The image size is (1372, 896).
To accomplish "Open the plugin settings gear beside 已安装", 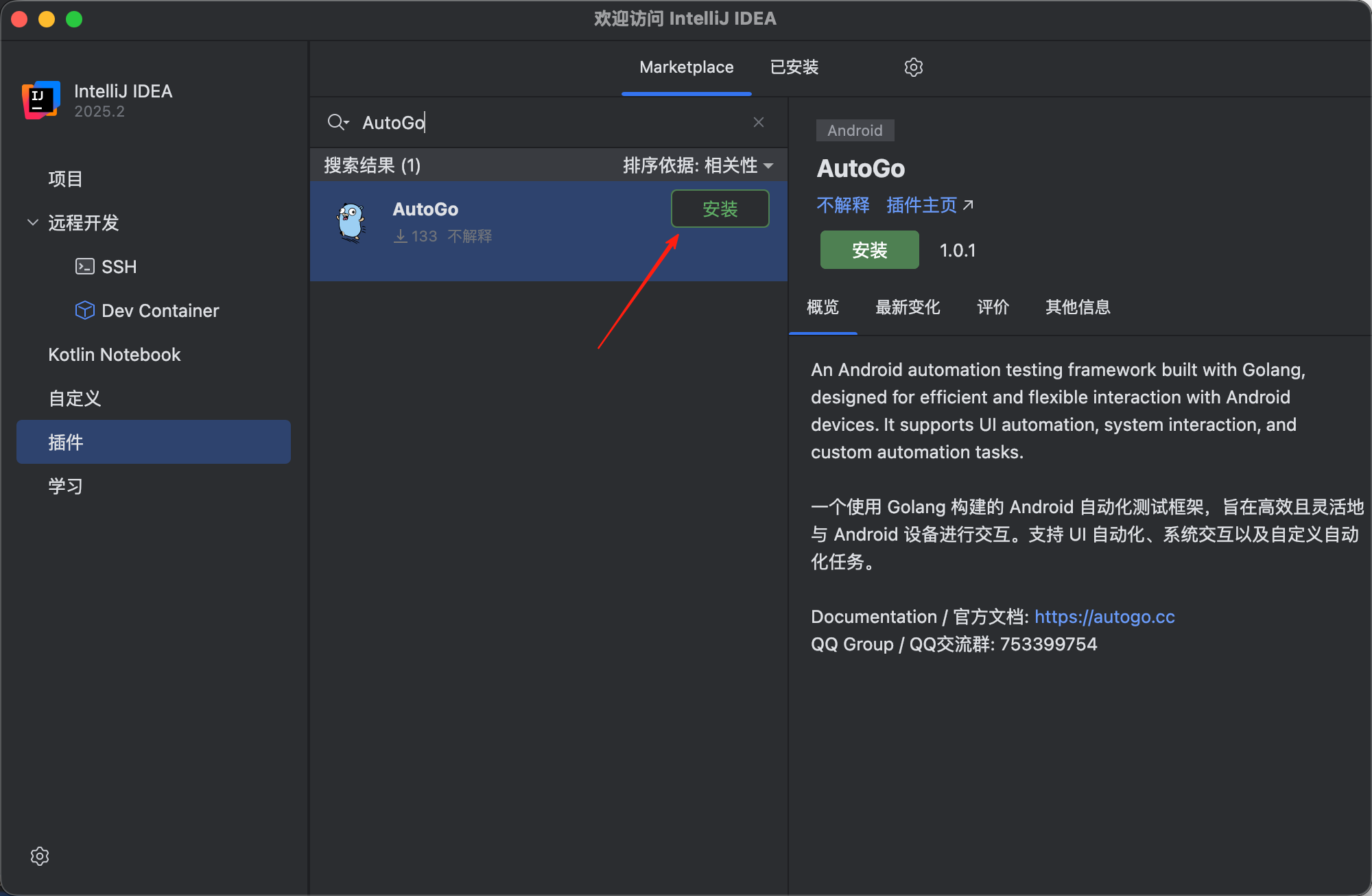I will coord(913,67).
